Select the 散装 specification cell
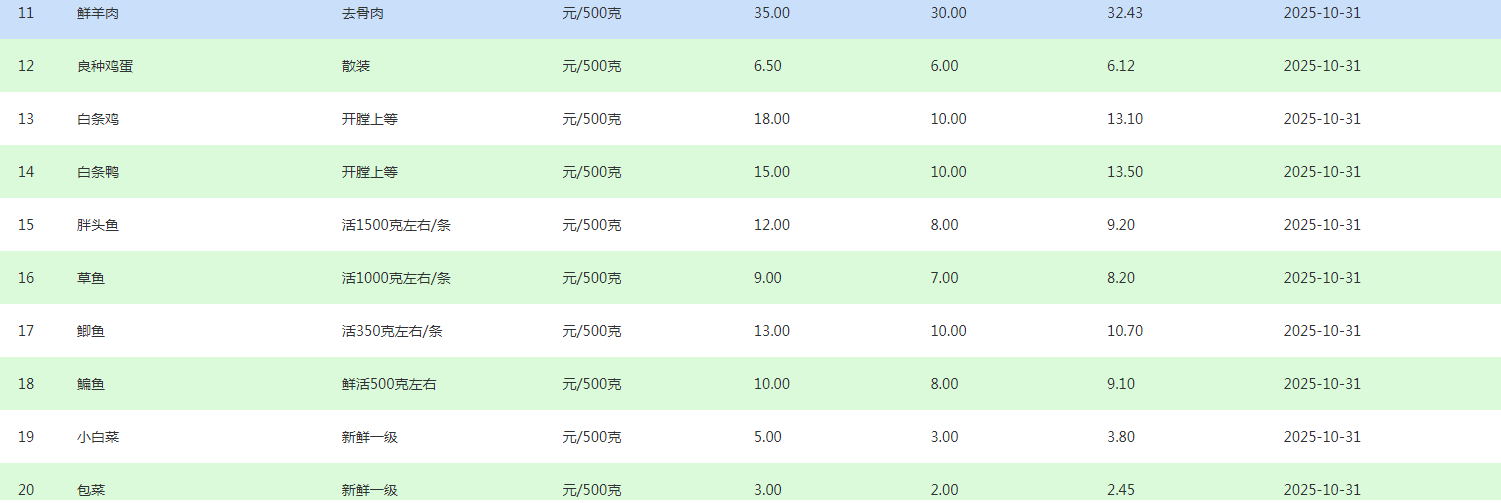Viewport: 1501px width, 503px height. (x=356, y=66)
